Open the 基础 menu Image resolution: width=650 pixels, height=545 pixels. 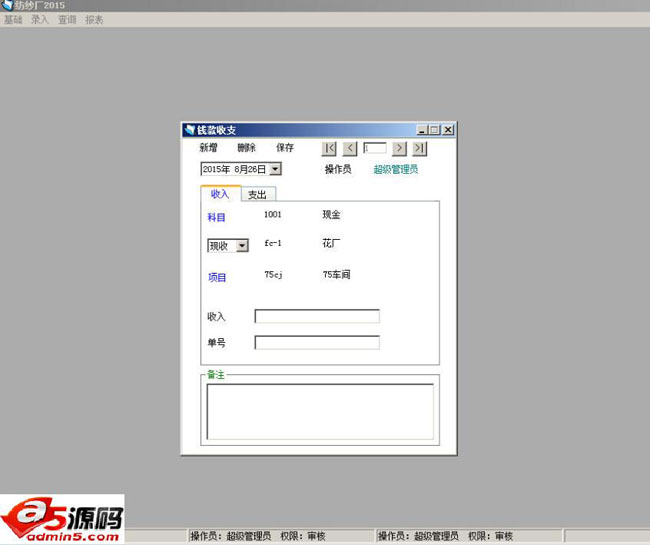tap(13, 19)
